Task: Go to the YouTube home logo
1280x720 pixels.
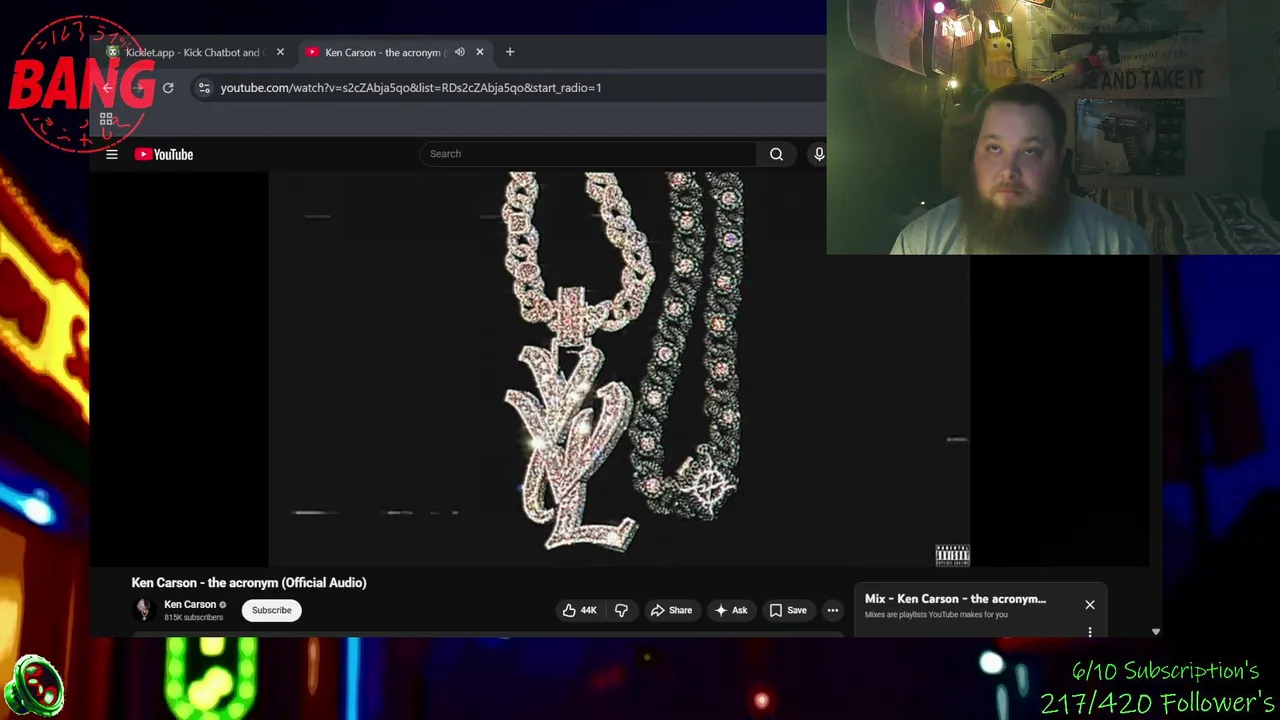Action: 164,154
